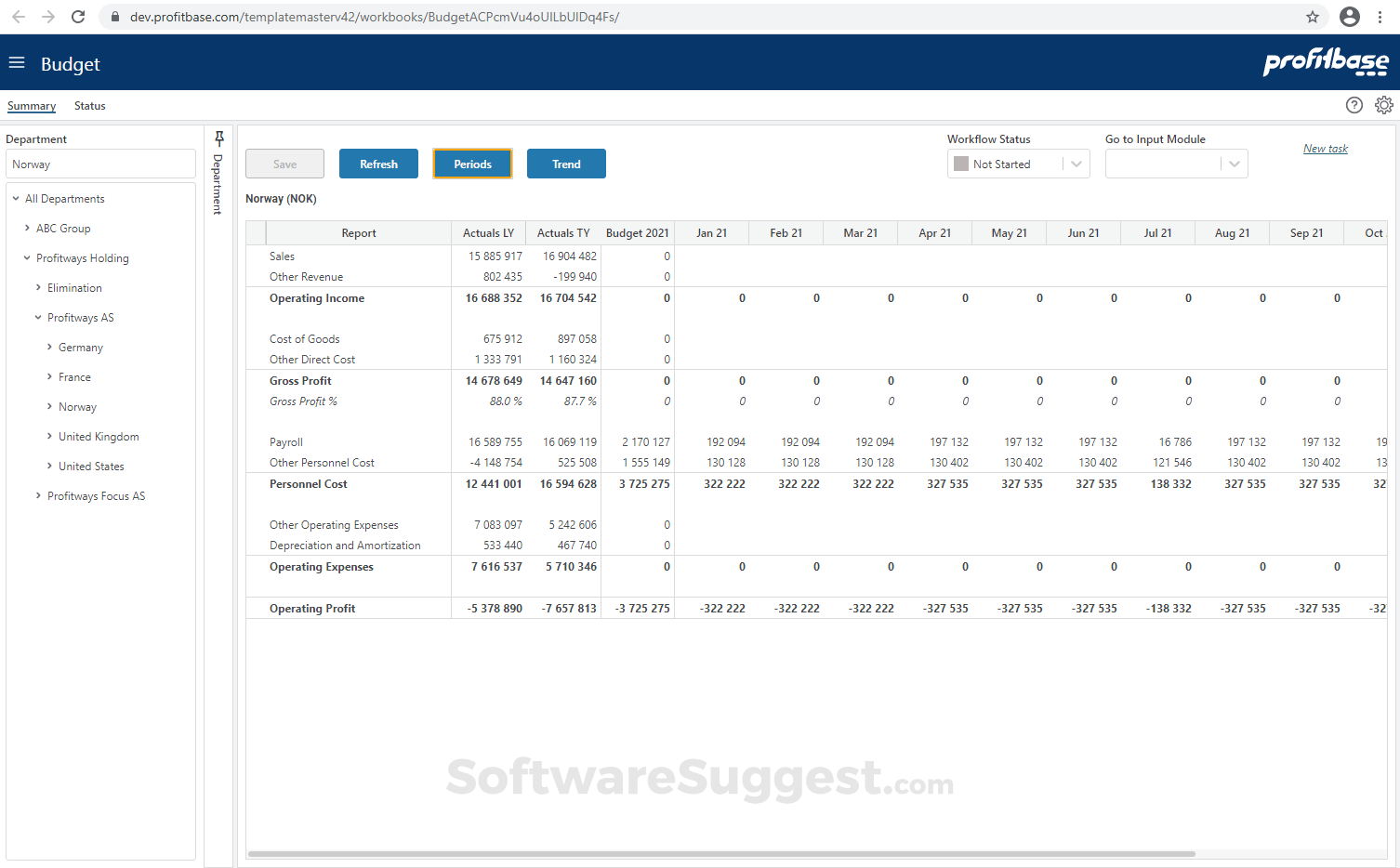The height and width of the screenshot is (868, 1400).
Task: Open the Go to Input Module dropdown
Action: point(1235,164)
